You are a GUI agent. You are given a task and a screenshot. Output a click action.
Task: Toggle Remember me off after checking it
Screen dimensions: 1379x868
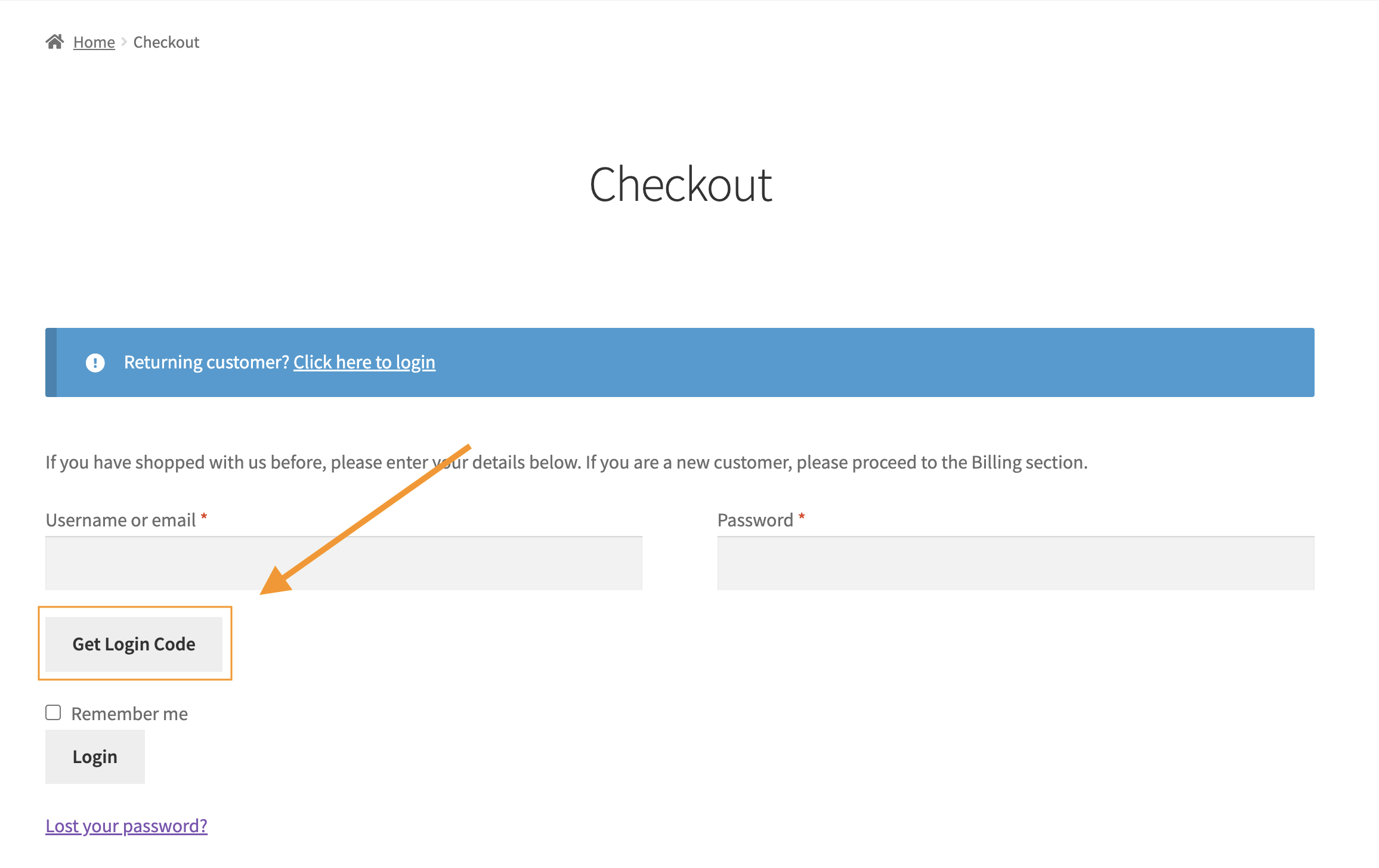(53, 712)
